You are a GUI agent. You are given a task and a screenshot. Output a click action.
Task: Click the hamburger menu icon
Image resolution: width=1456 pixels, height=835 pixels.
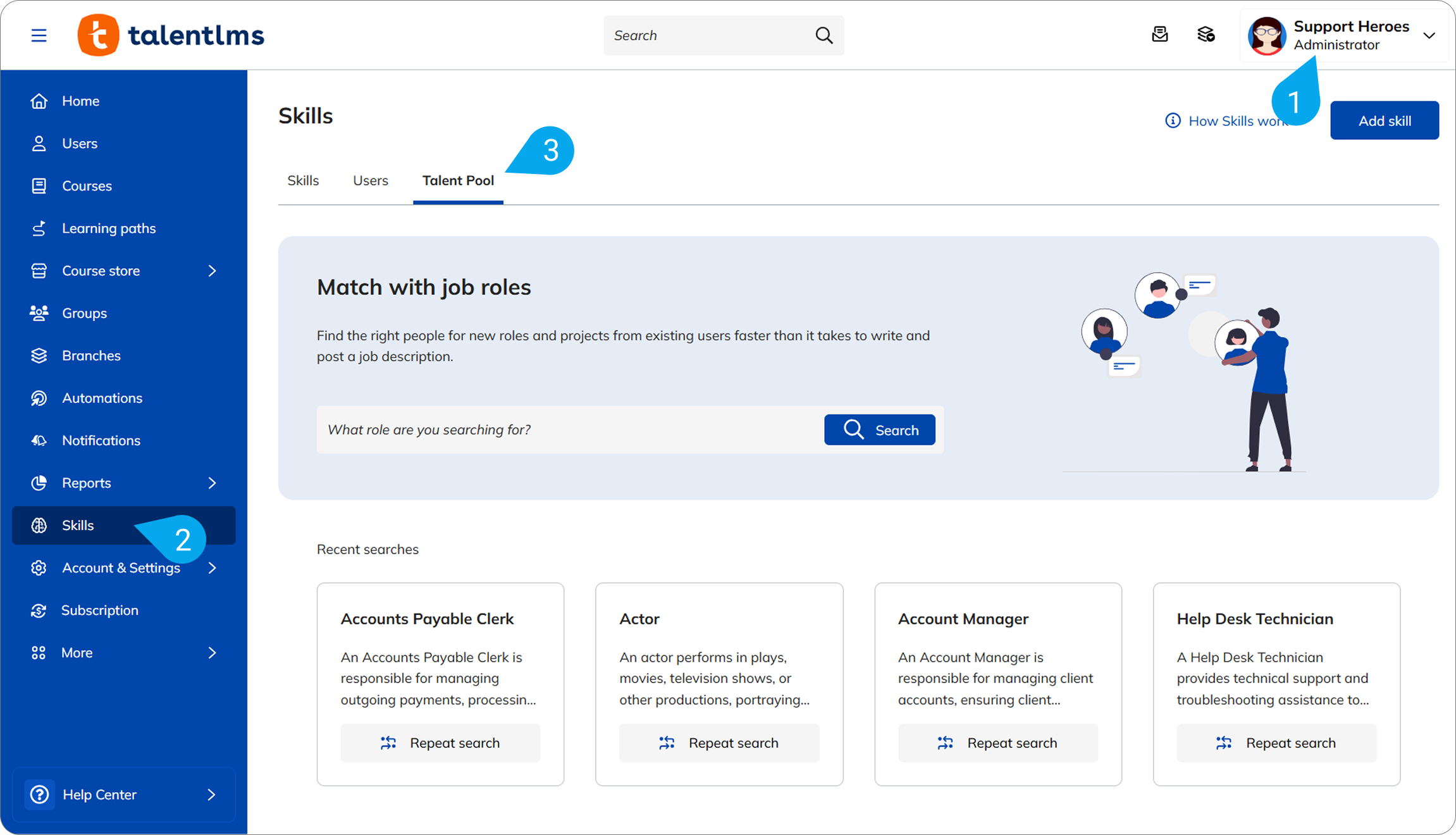tap(39, 35)
